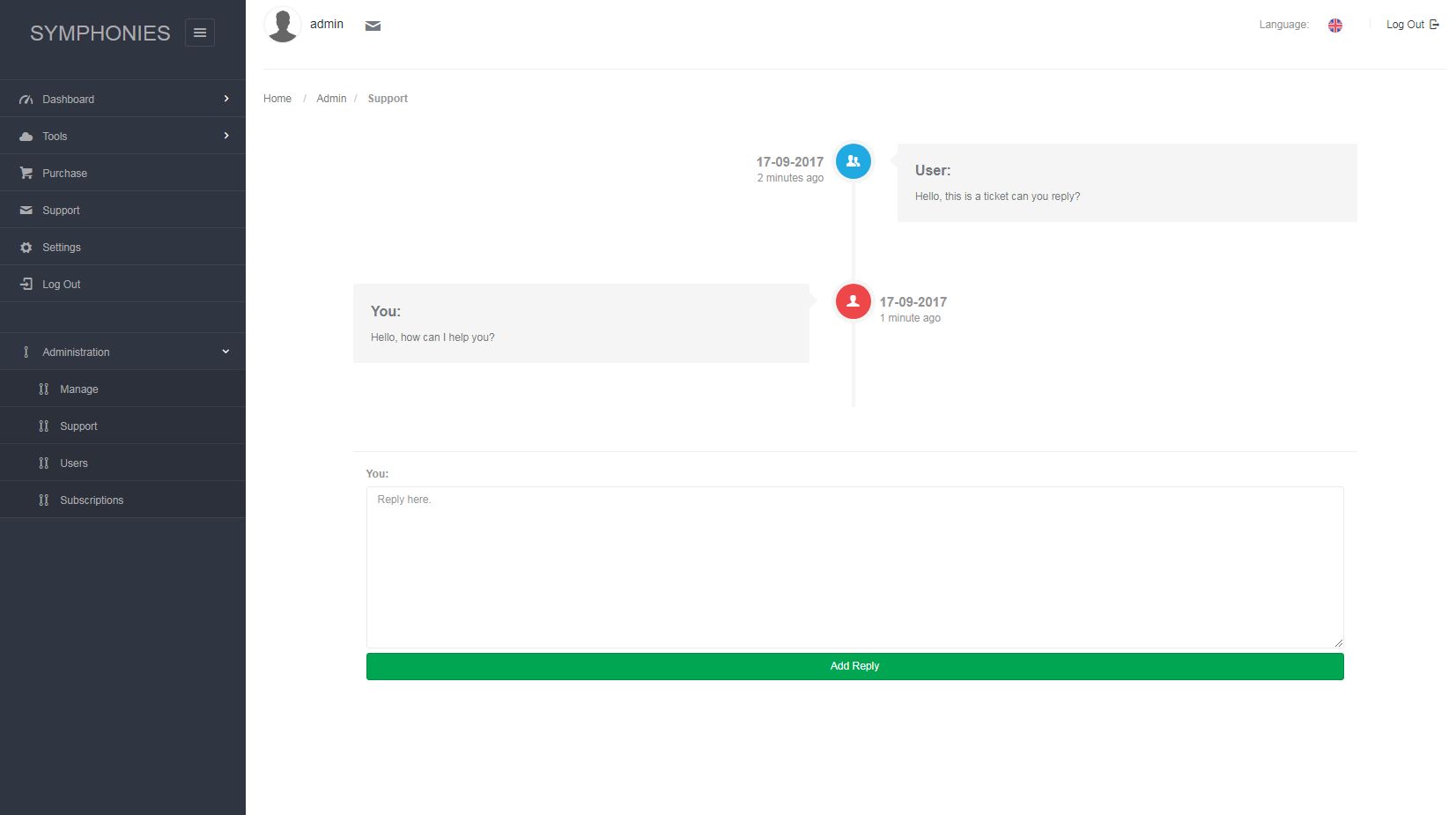The height and width of the screenshot is (815, 1456).
Task: Click the Support envelope icon in main sidebar menu
Action: (x=26, y=211)
